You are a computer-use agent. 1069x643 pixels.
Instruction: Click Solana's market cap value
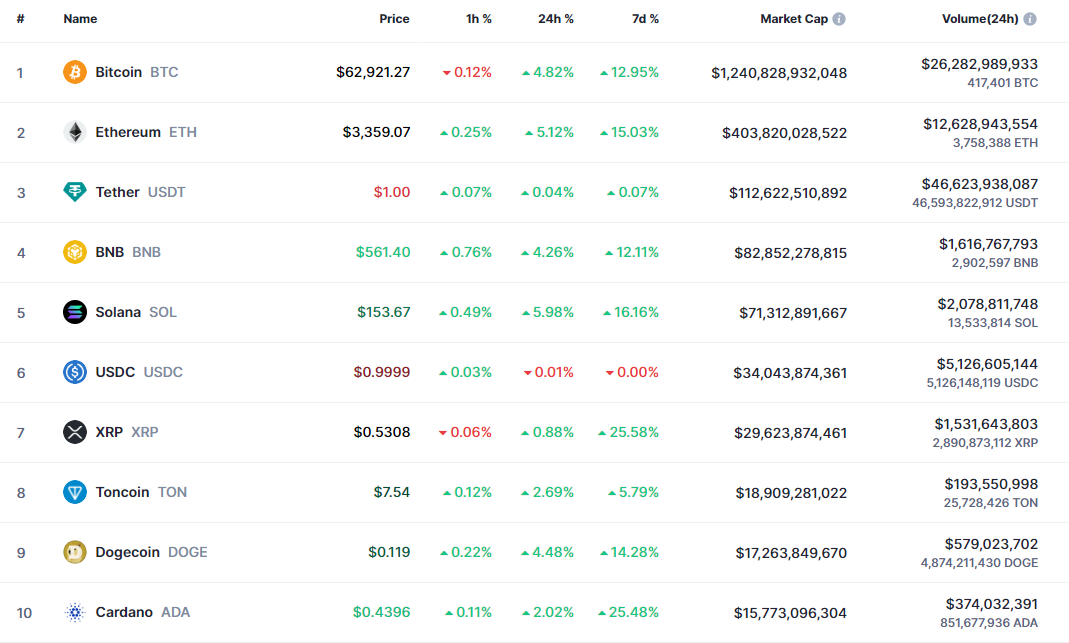pos(793,313)
